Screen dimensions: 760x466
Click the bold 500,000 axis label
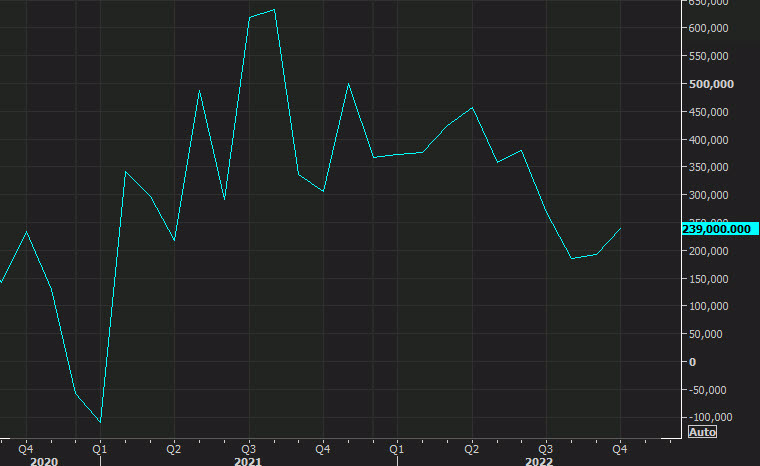[711, 84]
